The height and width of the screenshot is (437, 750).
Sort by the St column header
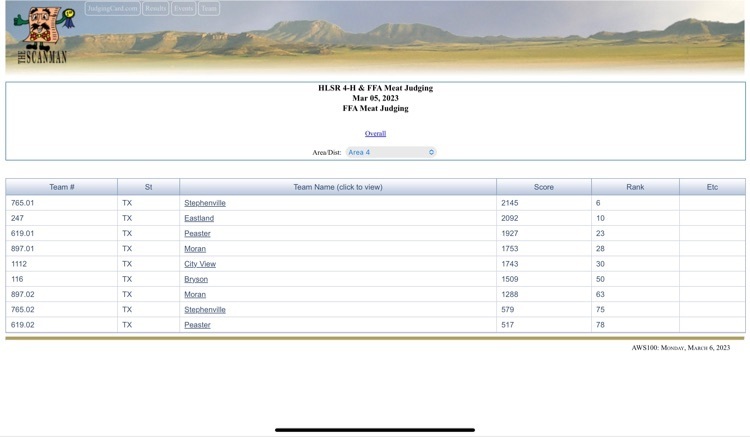(148, 187)
